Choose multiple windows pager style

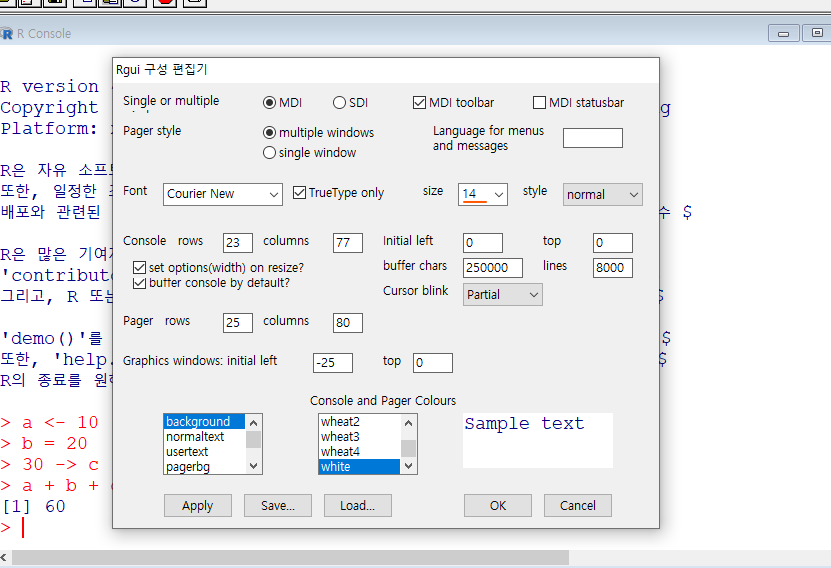click(269, 132)
